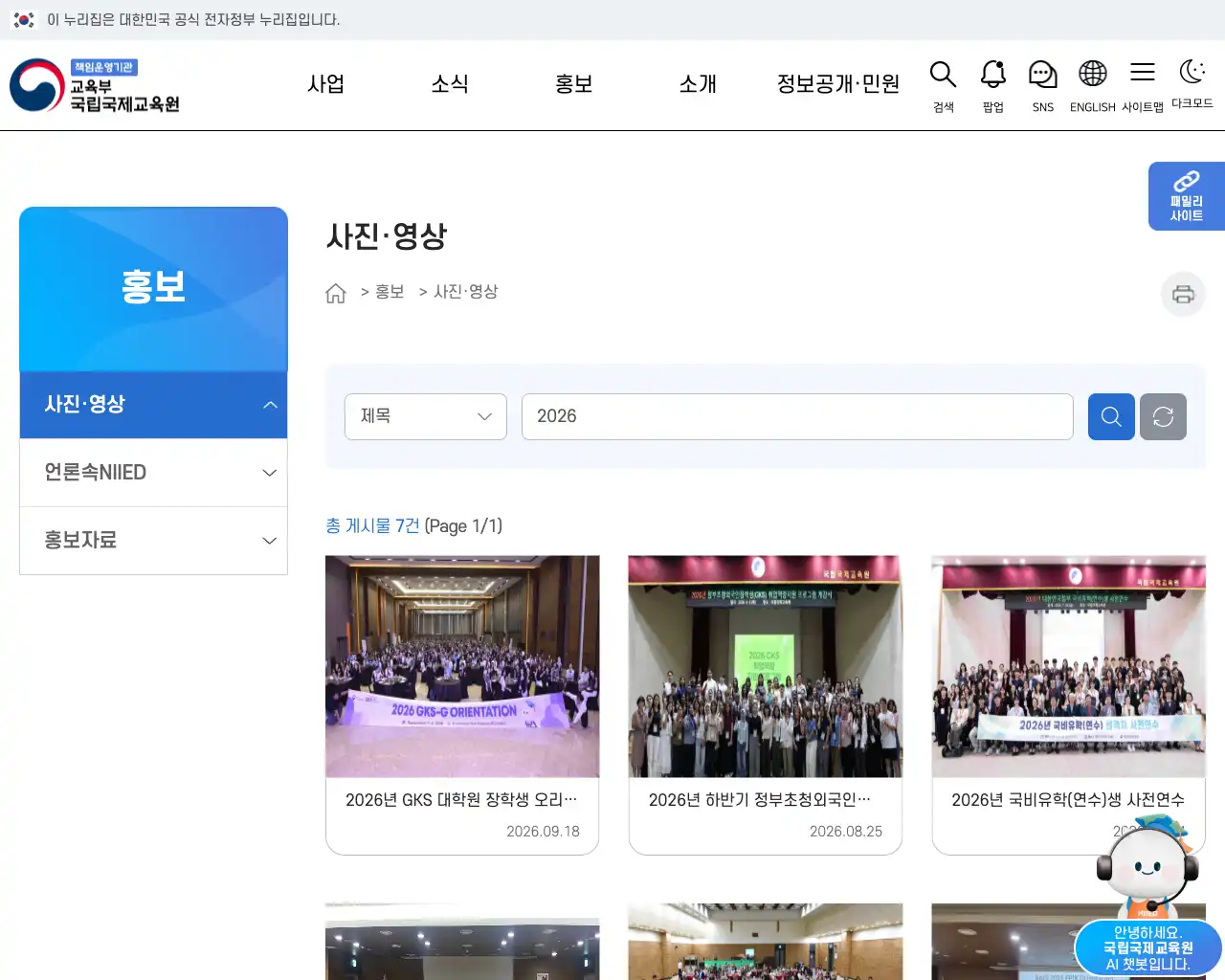1225x980 pixels.
Task: Click the search keyword field containing 2026
Action: coord(797,416)
